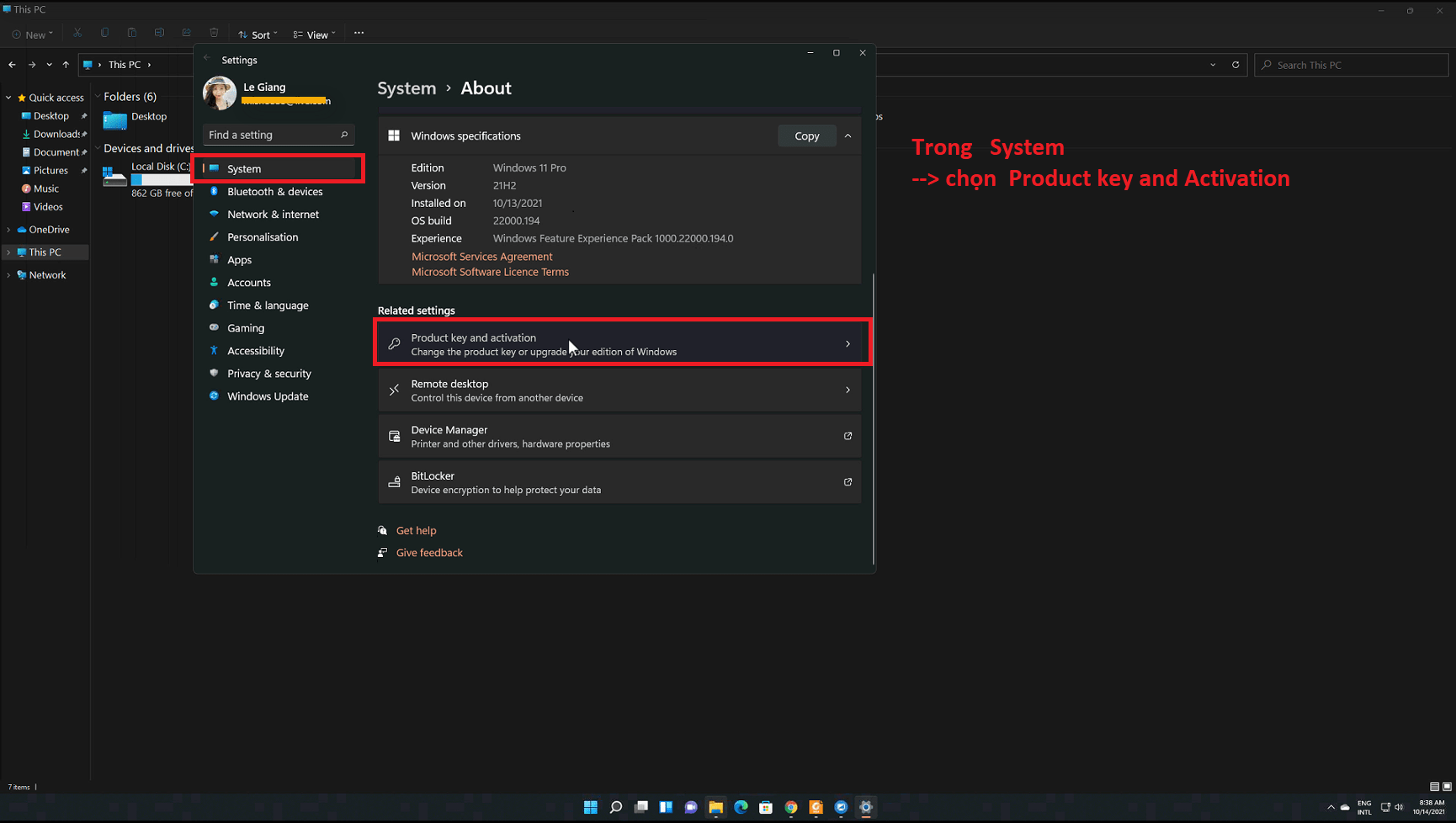The height and width of the screenshot is (823, 1456).
Task: Select the Share icon in Explorer toolbar
Action: [186, 33]
